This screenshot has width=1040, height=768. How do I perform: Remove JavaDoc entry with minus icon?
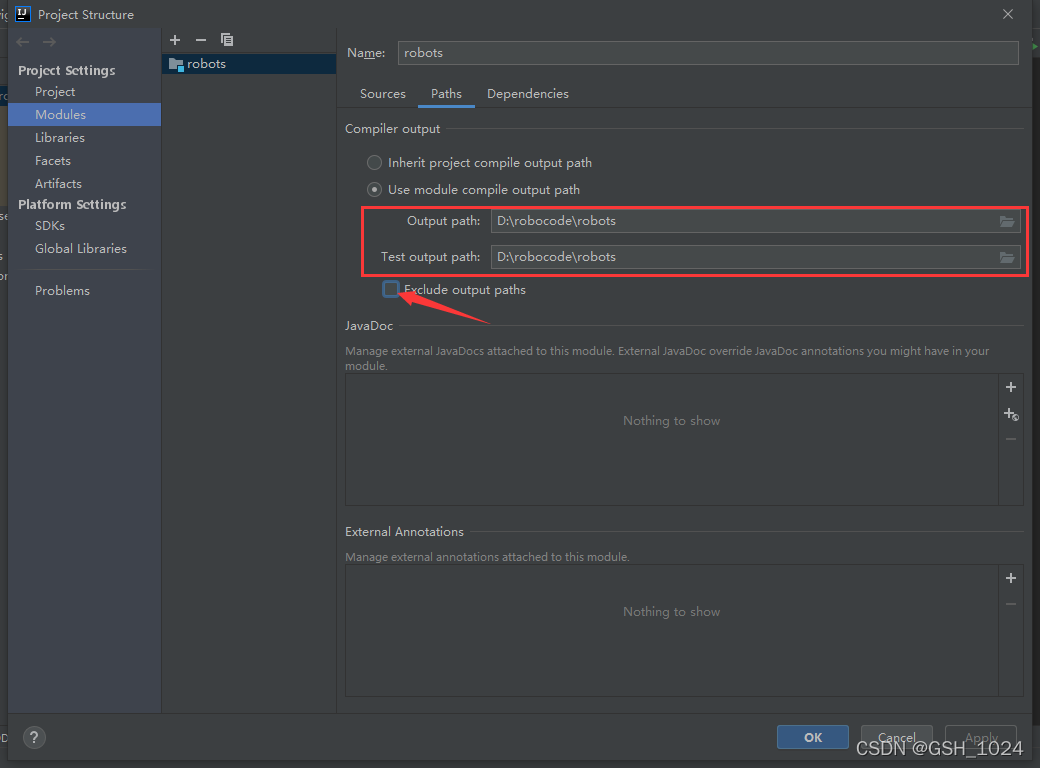point(1011,439)
